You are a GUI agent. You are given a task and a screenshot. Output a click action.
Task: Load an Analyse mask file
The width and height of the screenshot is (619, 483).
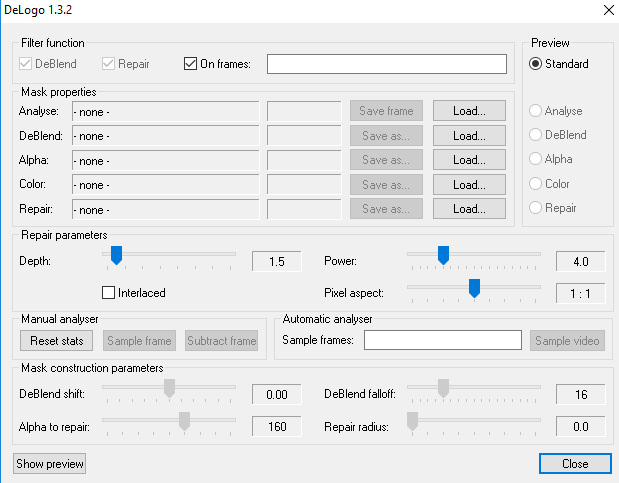click(469, 111)
